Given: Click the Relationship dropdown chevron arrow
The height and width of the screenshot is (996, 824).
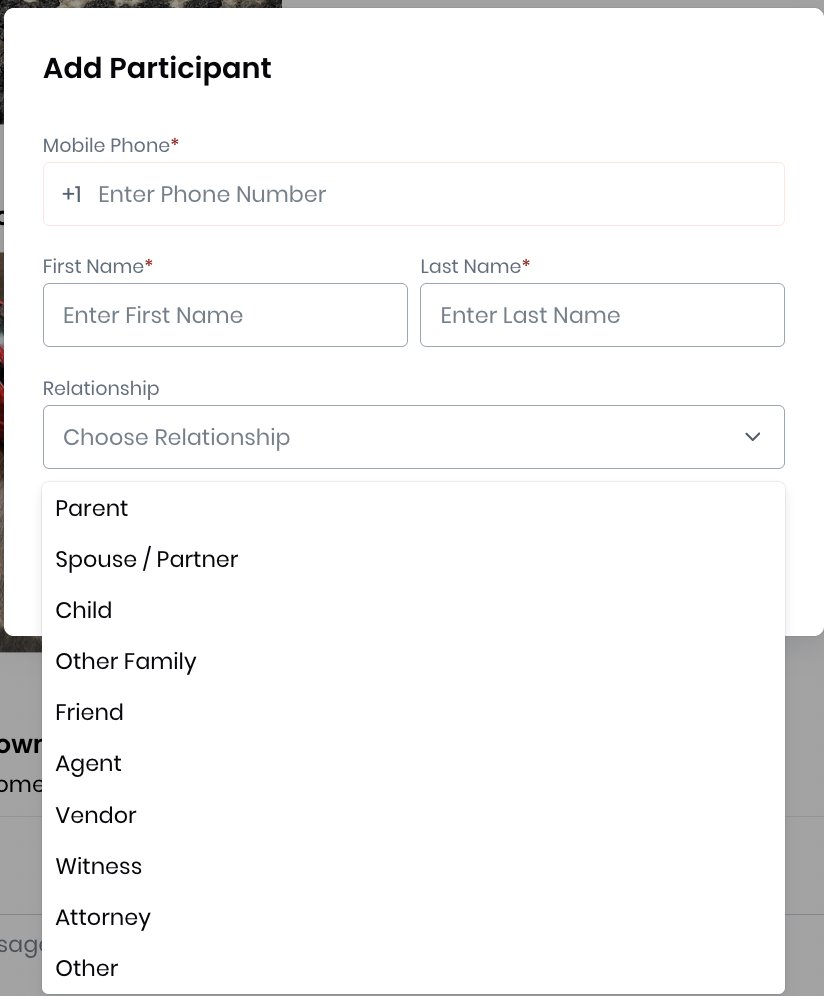Looking at the screenshot, I should click(752, 437).
